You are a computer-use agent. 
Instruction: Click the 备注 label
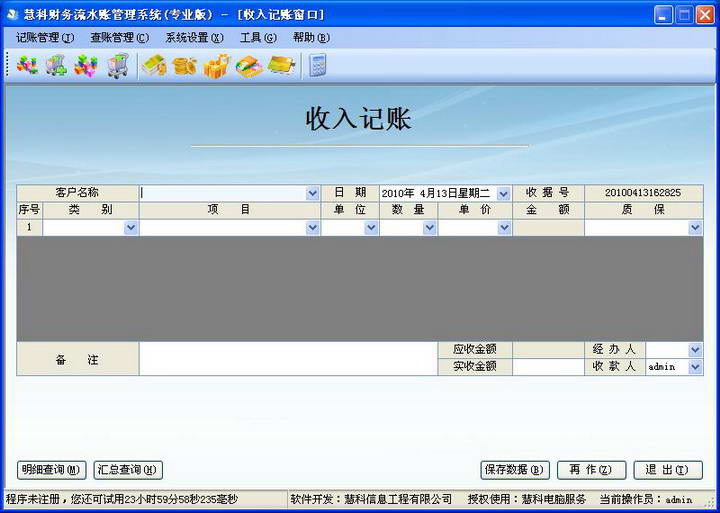click(77, 360)
